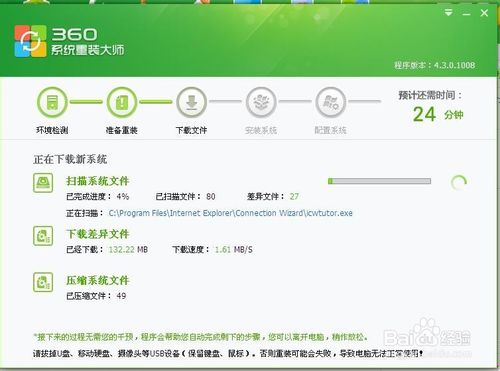Click the estimated 24 分钟 remaining time

click(438, 114)
